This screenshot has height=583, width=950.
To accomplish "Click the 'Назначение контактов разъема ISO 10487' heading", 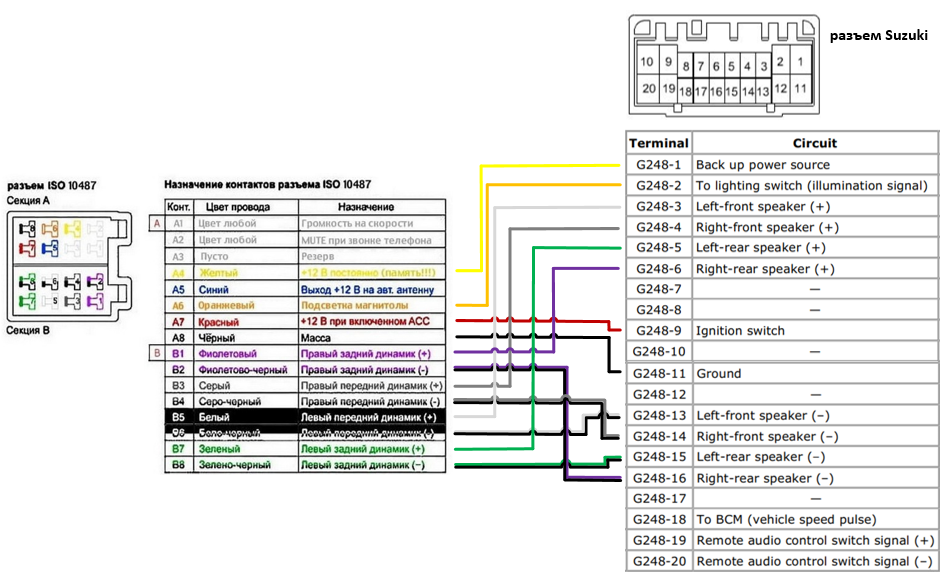I will [267, 185].
